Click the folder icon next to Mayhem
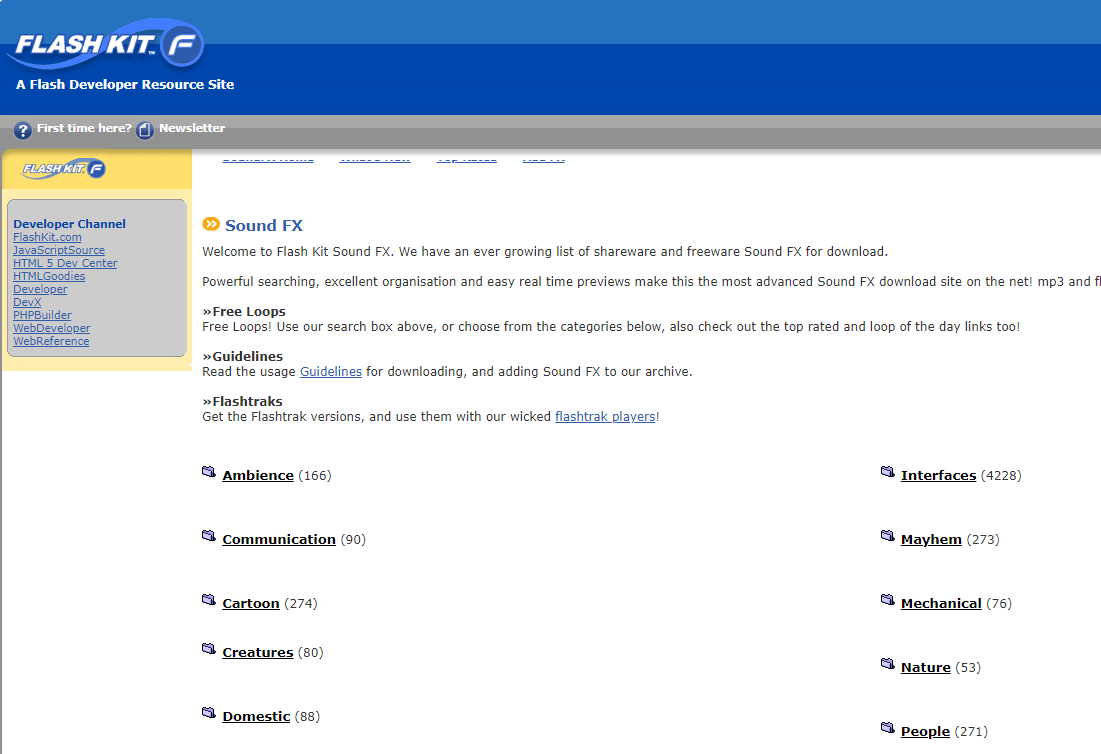Viewport: 1101px width, 754px height. (888, 535)
